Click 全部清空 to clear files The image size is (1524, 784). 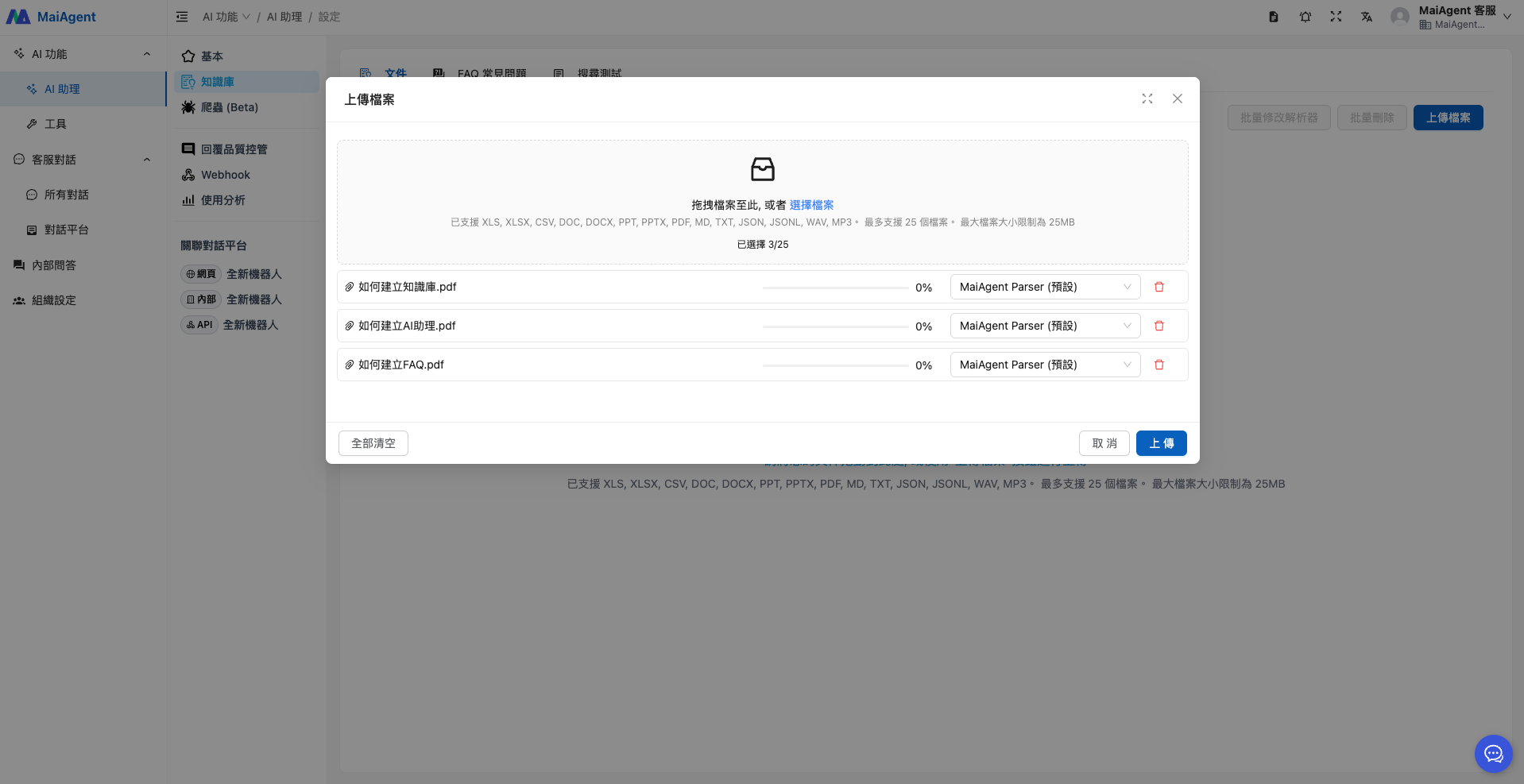373,443
